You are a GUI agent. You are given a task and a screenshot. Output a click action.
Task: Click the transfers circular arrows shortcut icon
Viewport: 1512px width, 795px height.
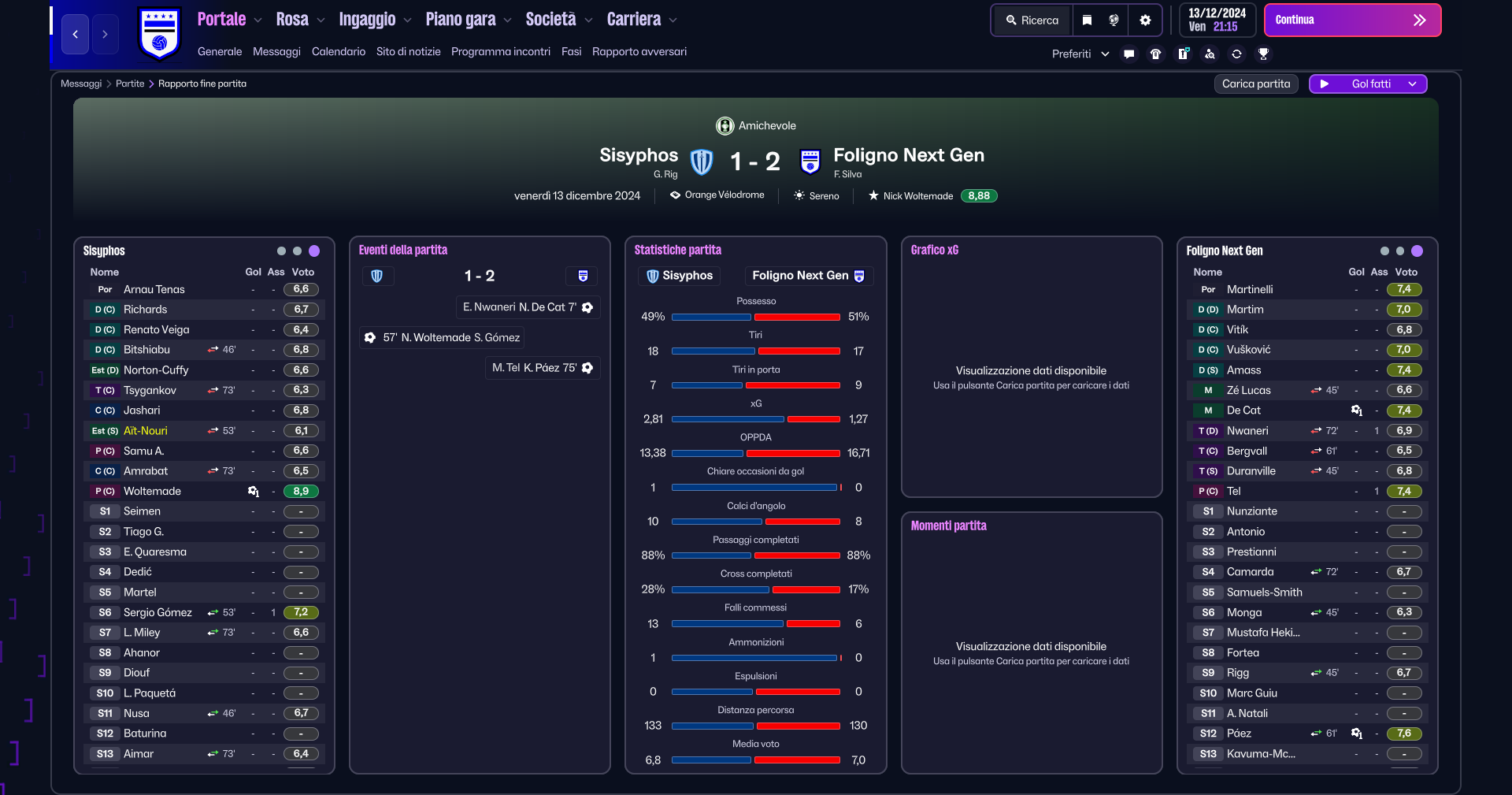pos(1236,54)
